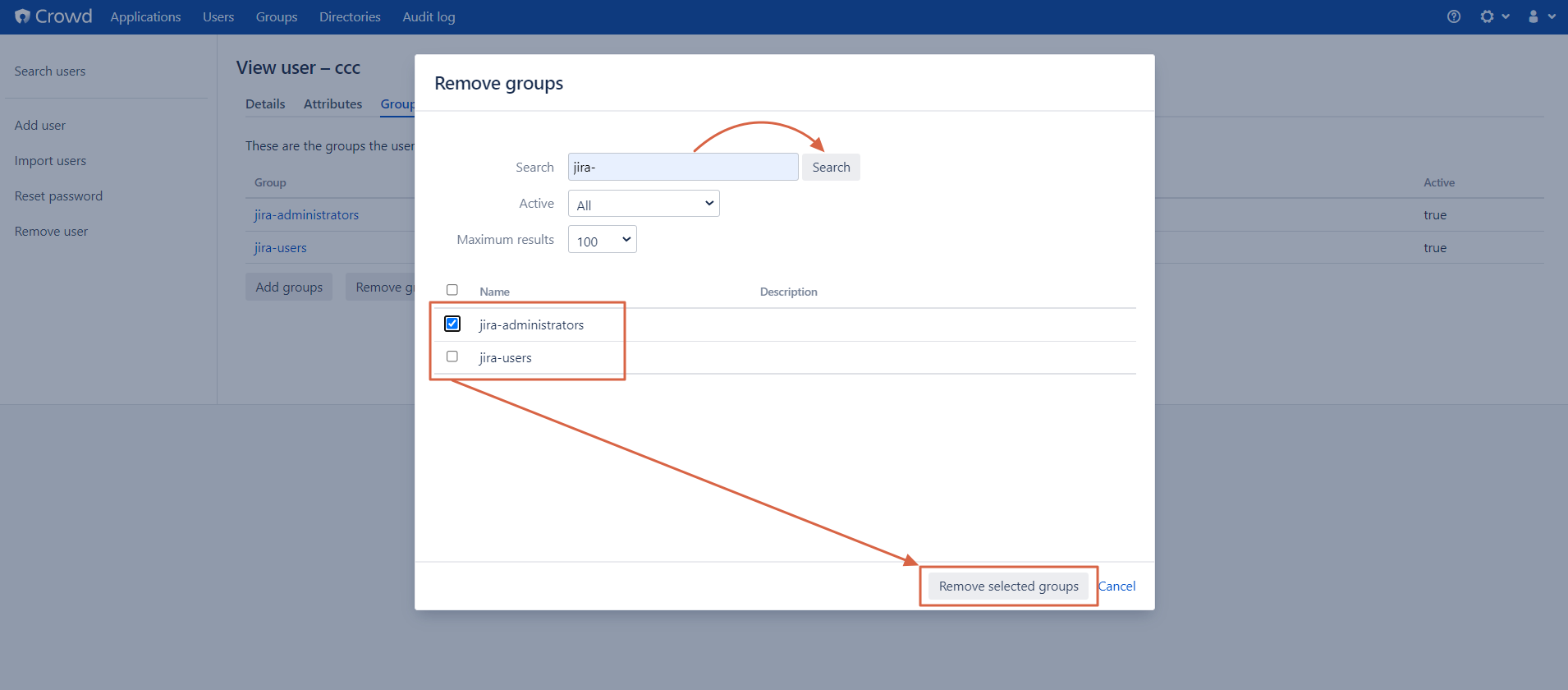Open Add user in sidebar
This screenshot has width=1568, height=690.
point(40,126)
